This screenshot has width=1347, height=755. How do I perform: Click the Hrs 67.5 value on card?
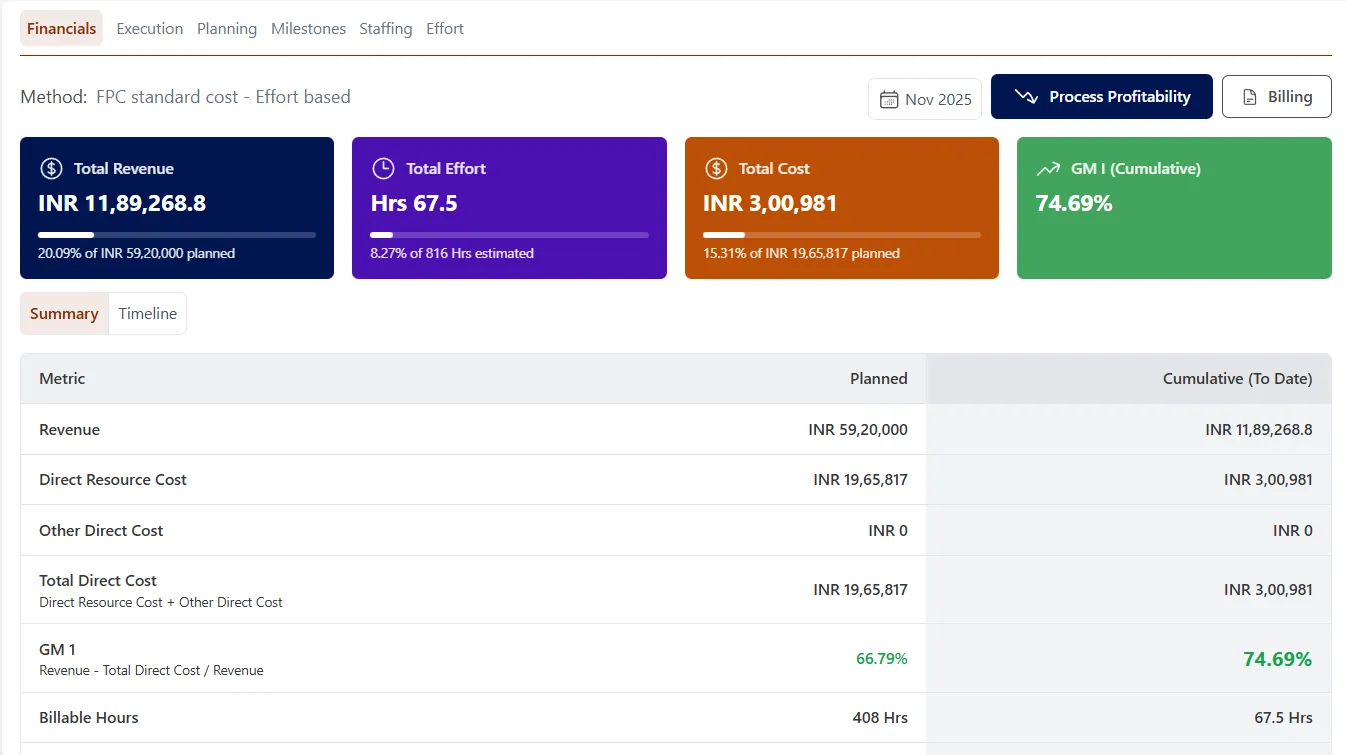pyautogui.click(x=414, y=203)
